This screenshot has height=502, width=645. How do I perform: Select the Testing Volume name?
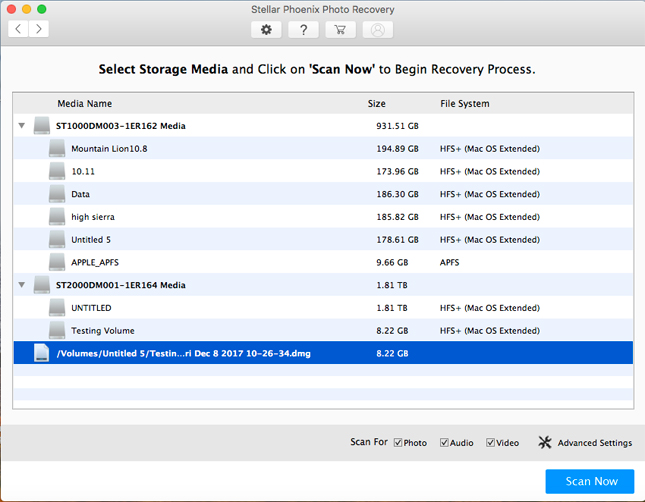(103, 331)
